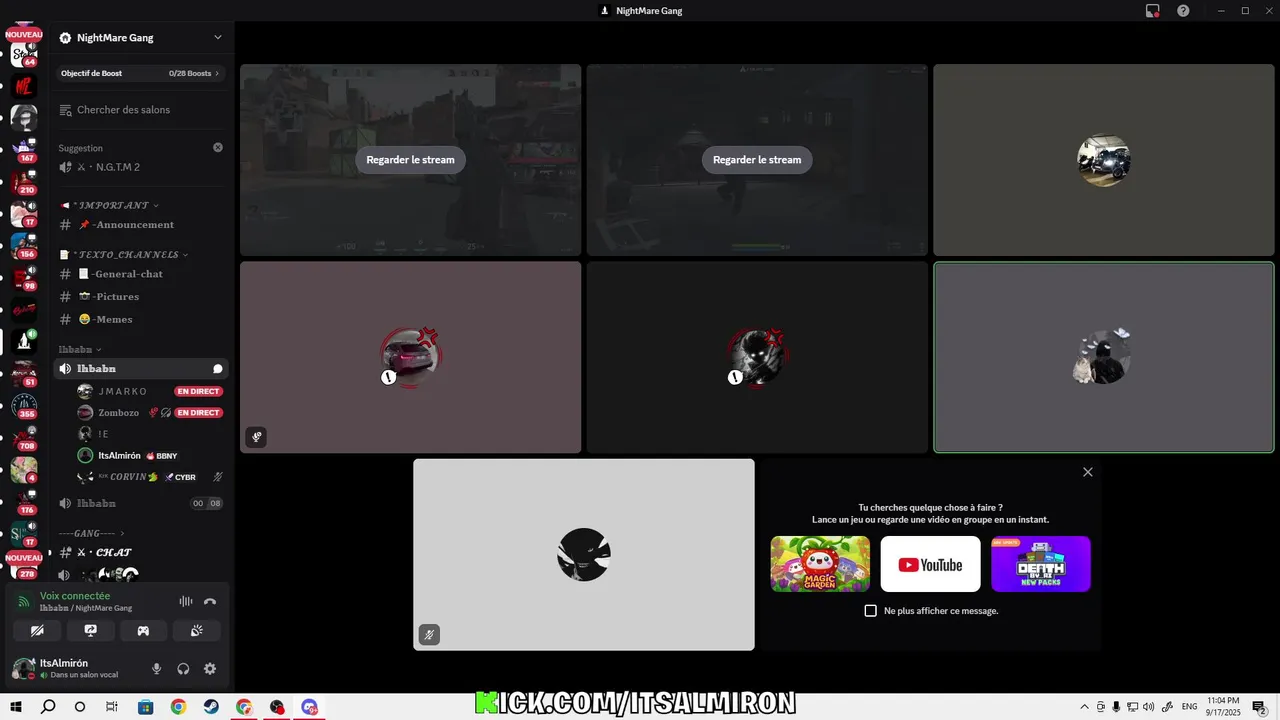Focus the car avatar tile with muted mic
Image resolution: width=1280 pixels, height=720 pixels.
tap(410, 357)
